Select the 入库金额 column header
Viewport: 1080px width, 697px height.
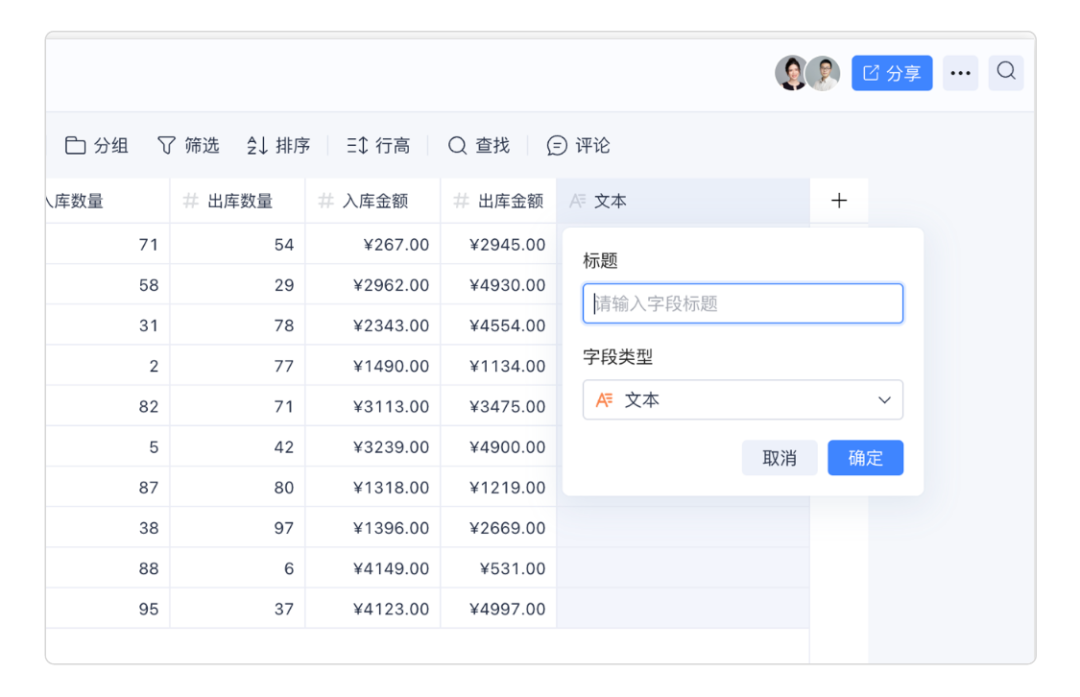click(374, 201)
